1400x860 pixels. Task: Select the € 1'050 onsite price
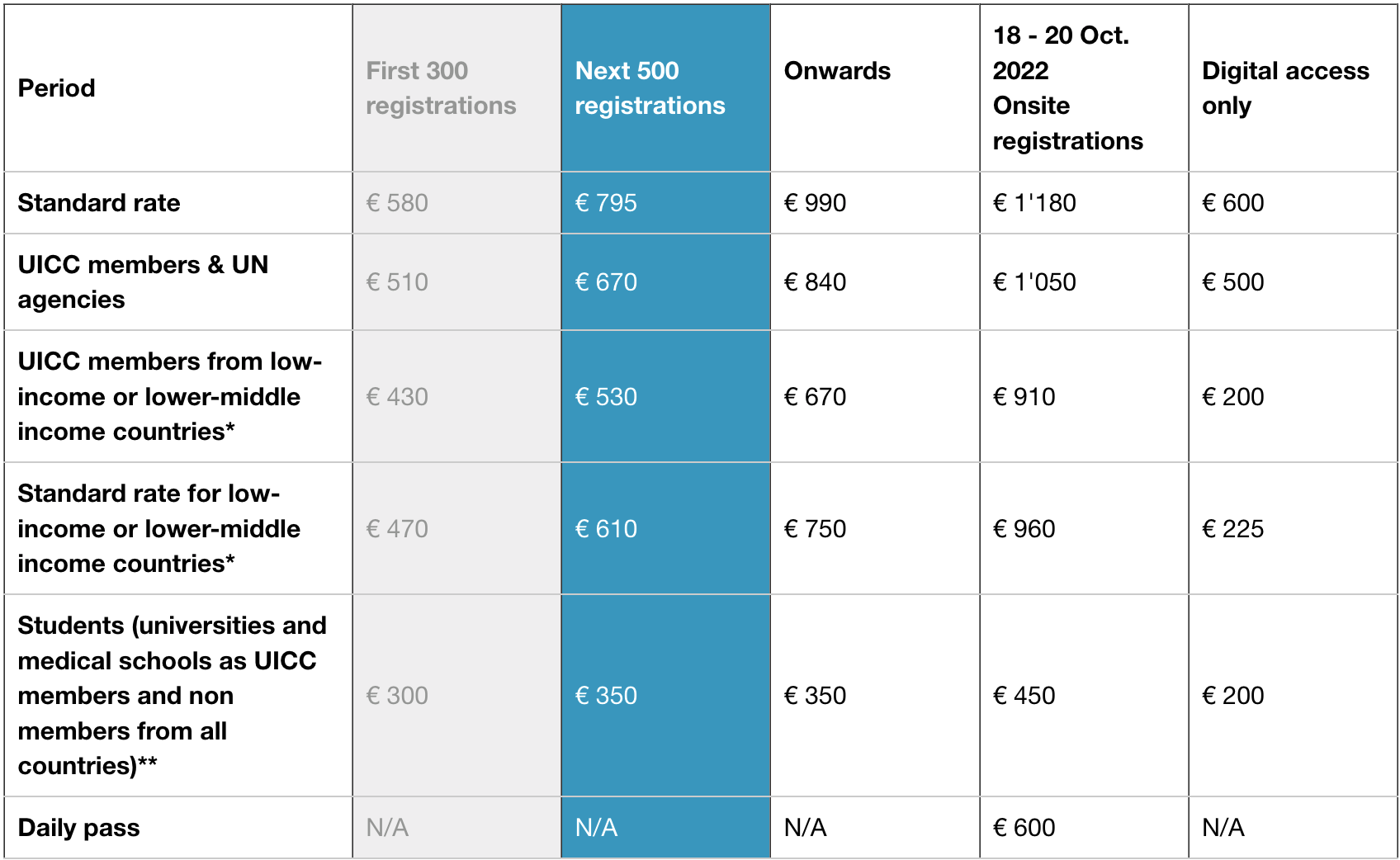pos(1034,282)
